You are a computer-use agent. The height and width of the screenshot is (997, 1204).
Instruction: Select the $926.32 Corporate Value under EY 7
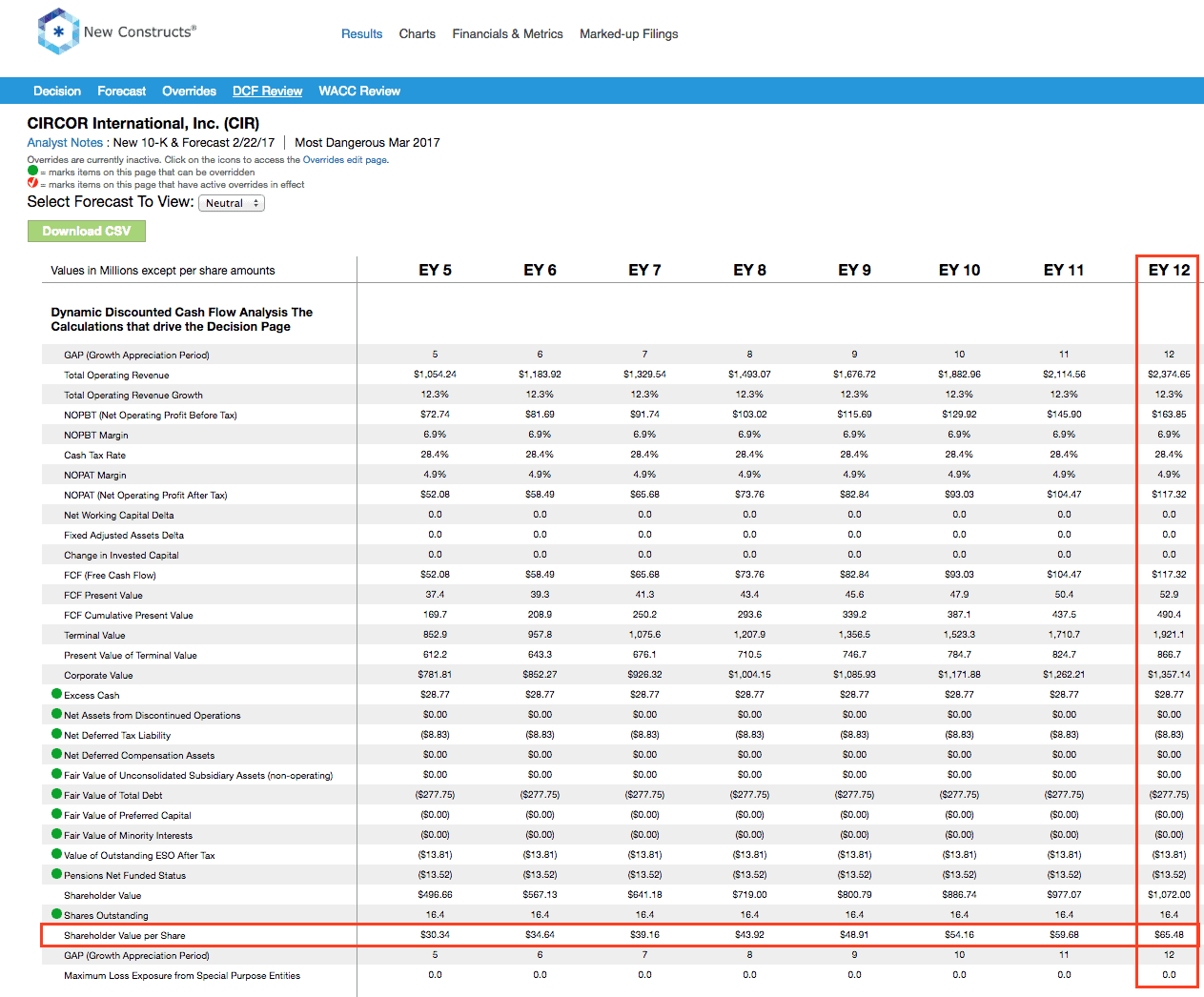[x=645, y=674]
